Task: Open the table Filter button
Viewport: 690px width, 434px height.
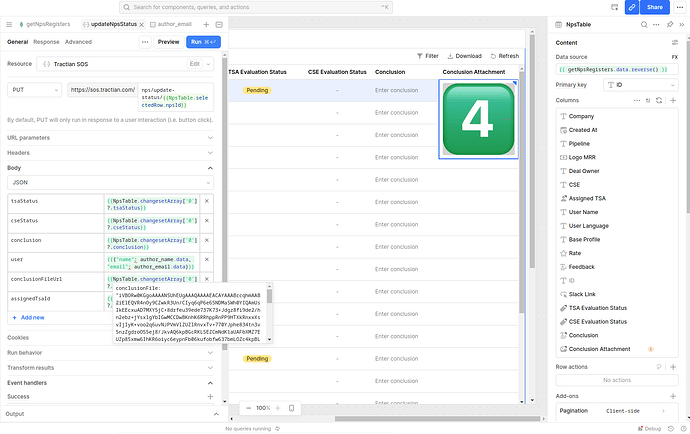Action: coord(428,56)
